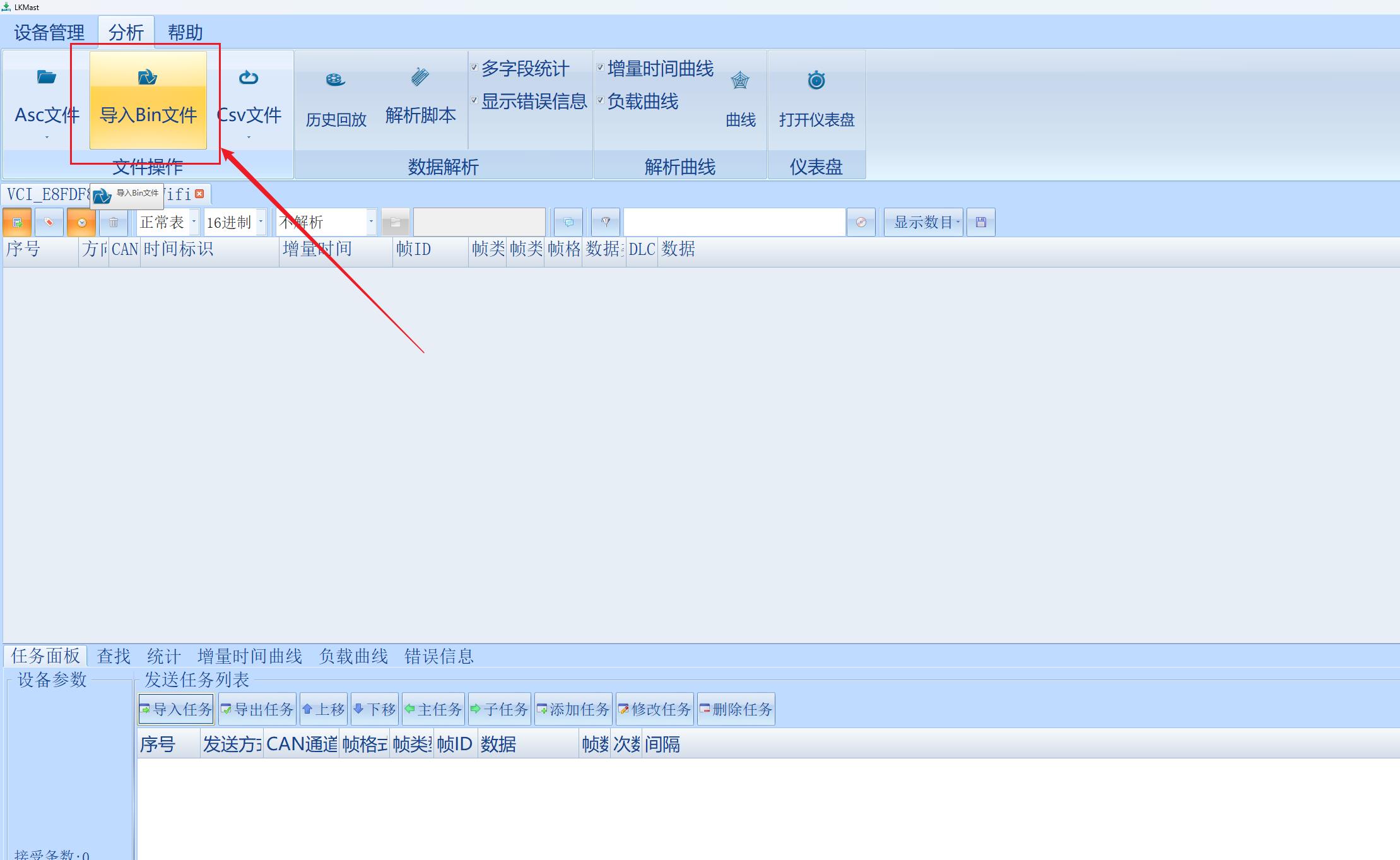This screenshot has width=1400, height=860.
Task: Switch to the 设备管理 ribbon tab
Action: [x=49, y=32]
